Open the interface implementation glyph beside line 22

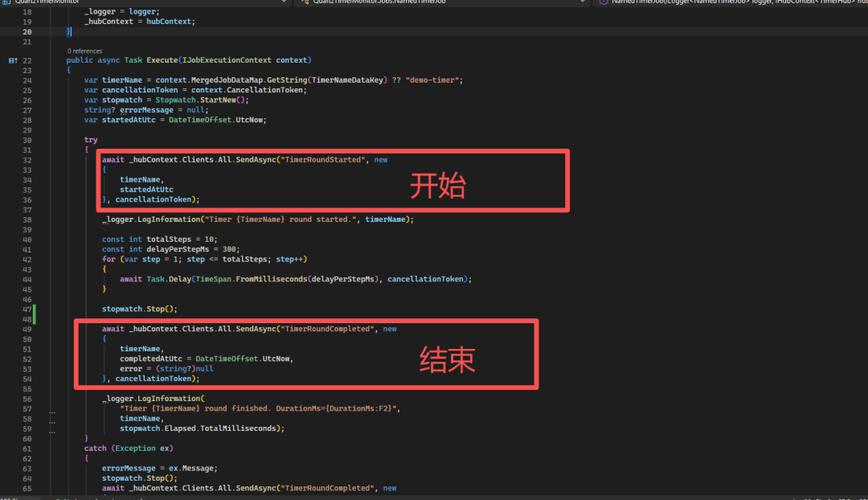[x=12, y=60]
